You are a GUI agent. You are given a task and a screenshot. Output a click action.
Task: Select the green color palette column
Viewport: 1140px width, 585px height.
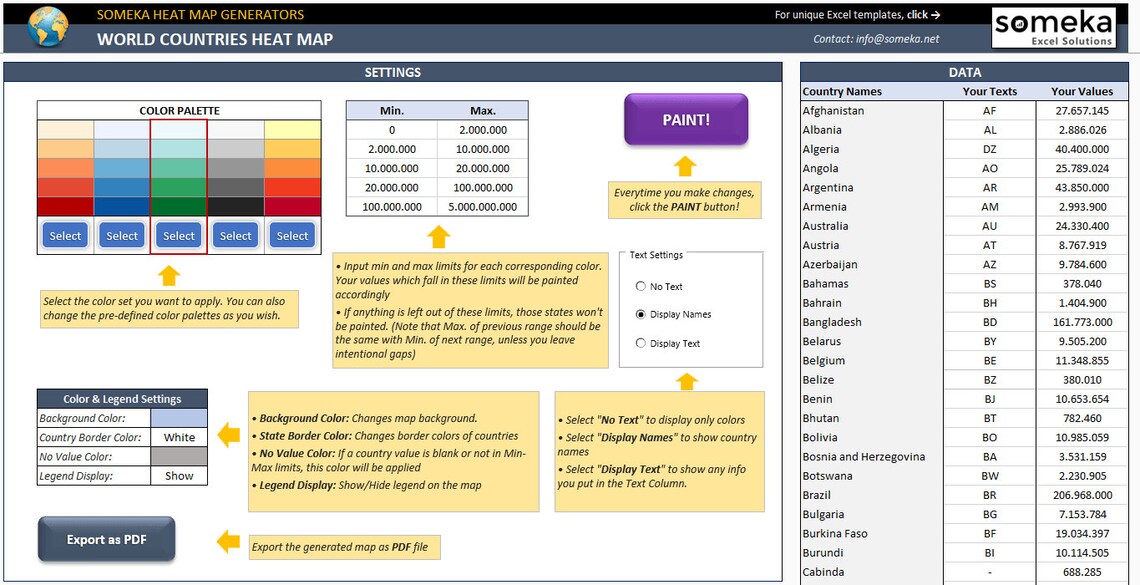point(178,236)
